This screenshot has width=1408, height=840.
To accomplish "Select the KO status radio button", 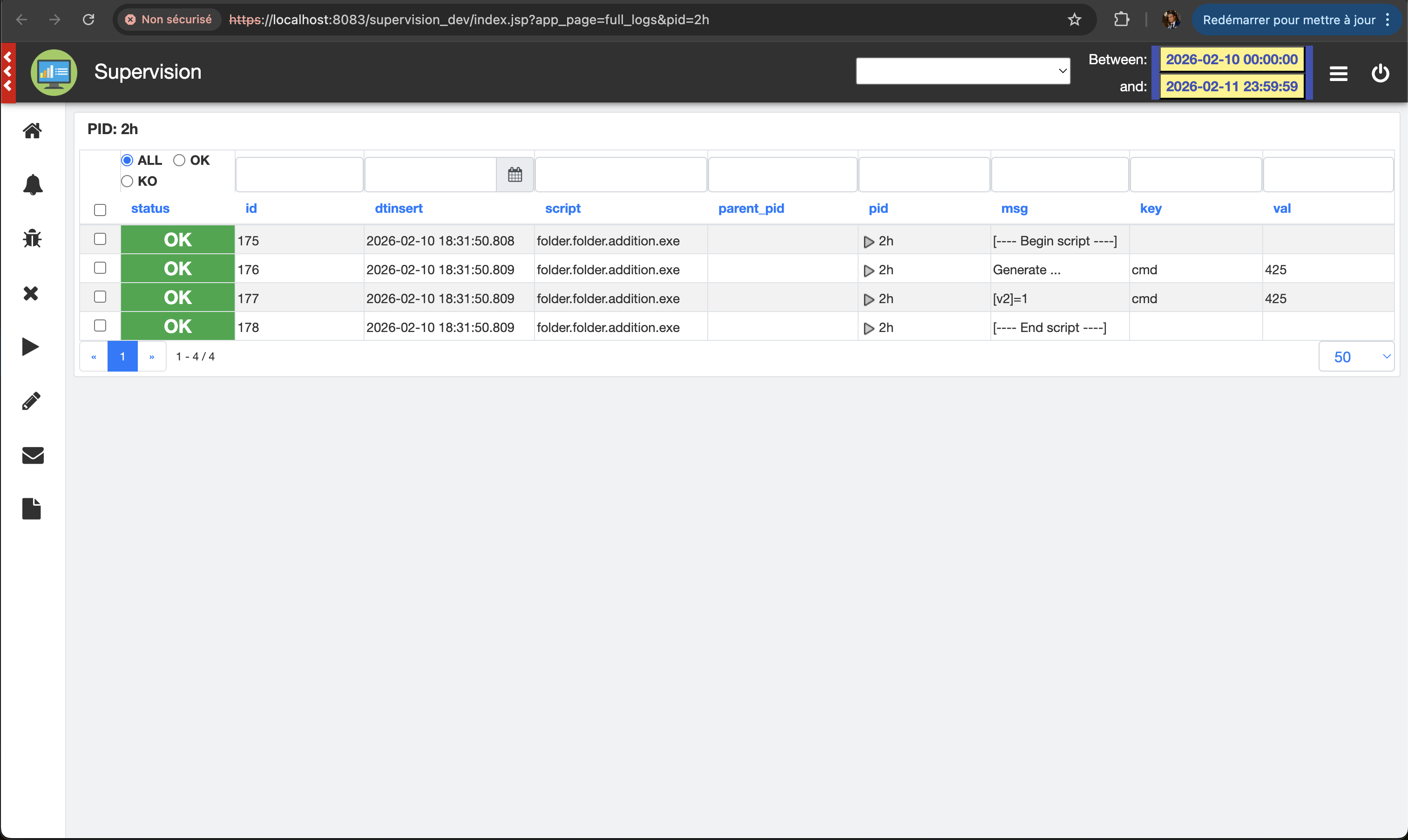I will 127,181.
